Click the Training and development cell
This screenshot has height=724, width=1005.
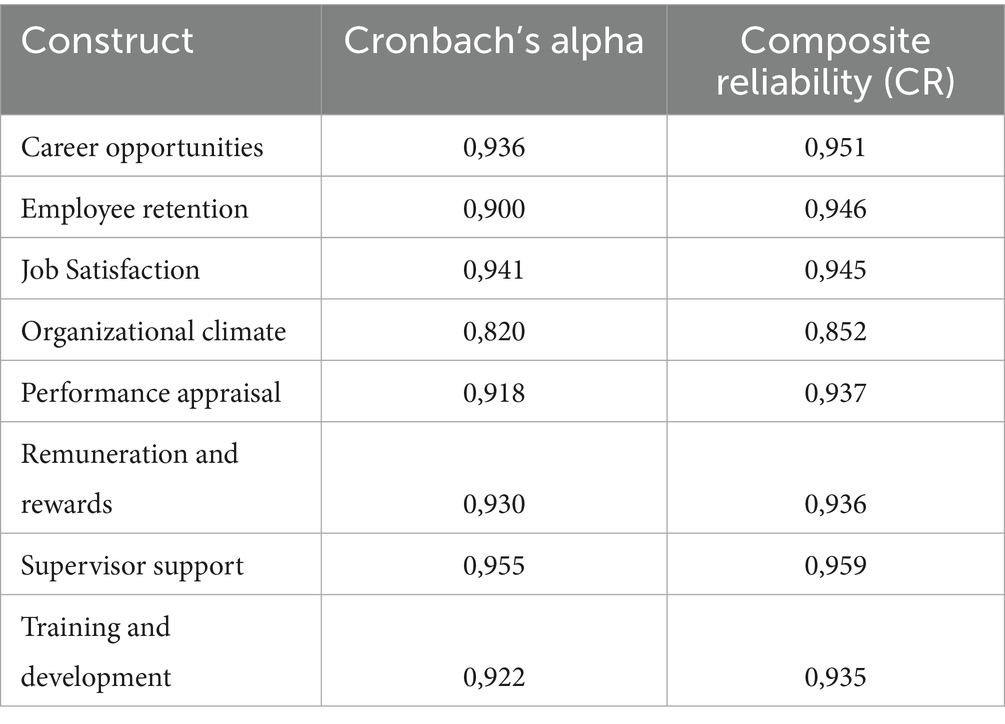96,652
